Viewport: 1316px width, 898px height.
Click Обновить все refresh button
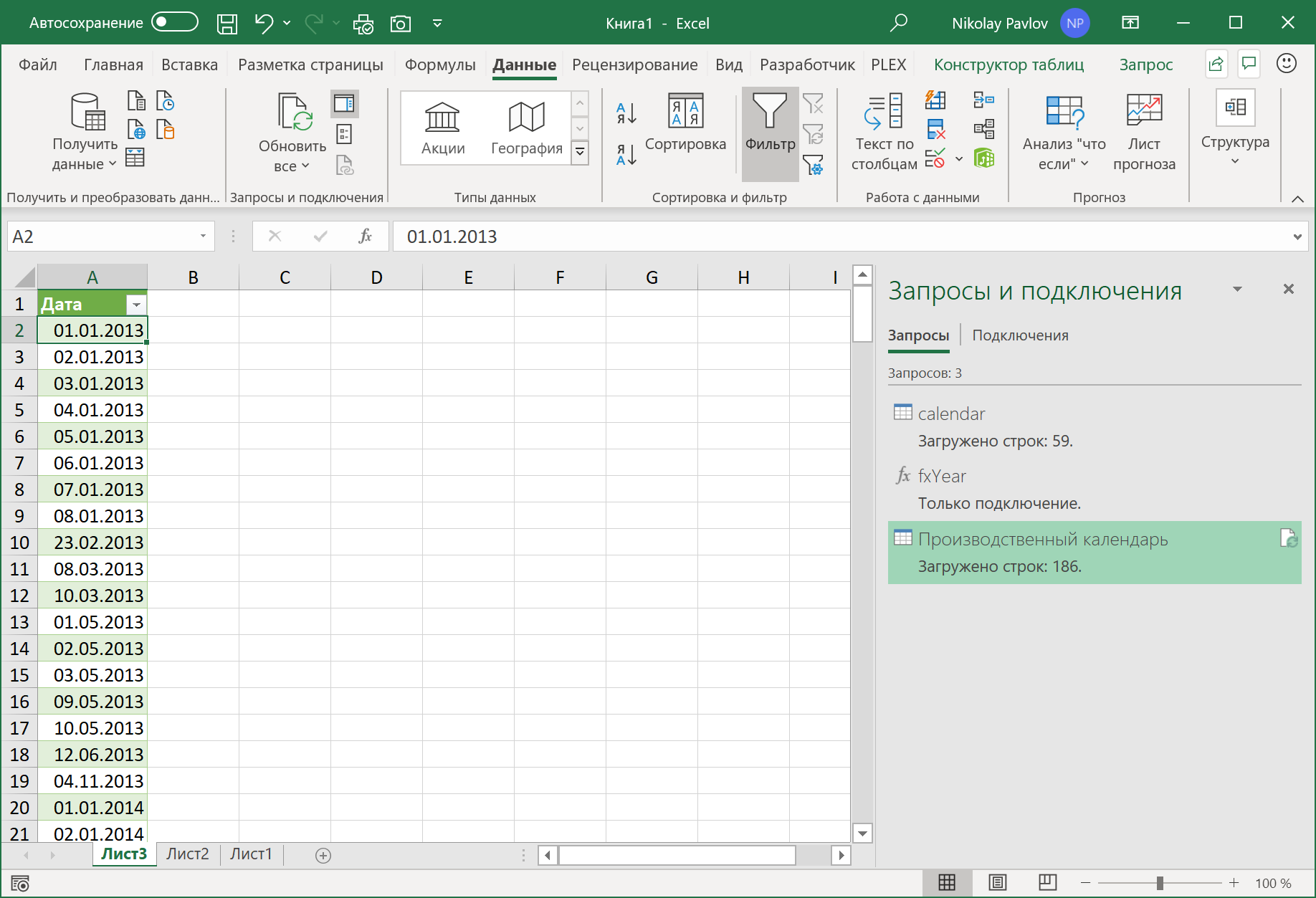(x=292, y=133)
